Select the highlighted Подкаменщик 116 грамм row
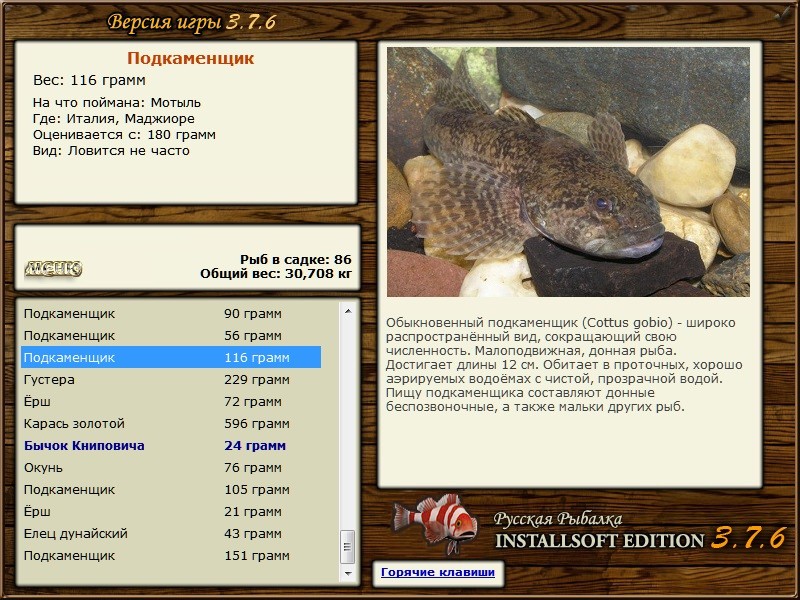This screenshot has width=800, height=600. click(x=171, y=357)
